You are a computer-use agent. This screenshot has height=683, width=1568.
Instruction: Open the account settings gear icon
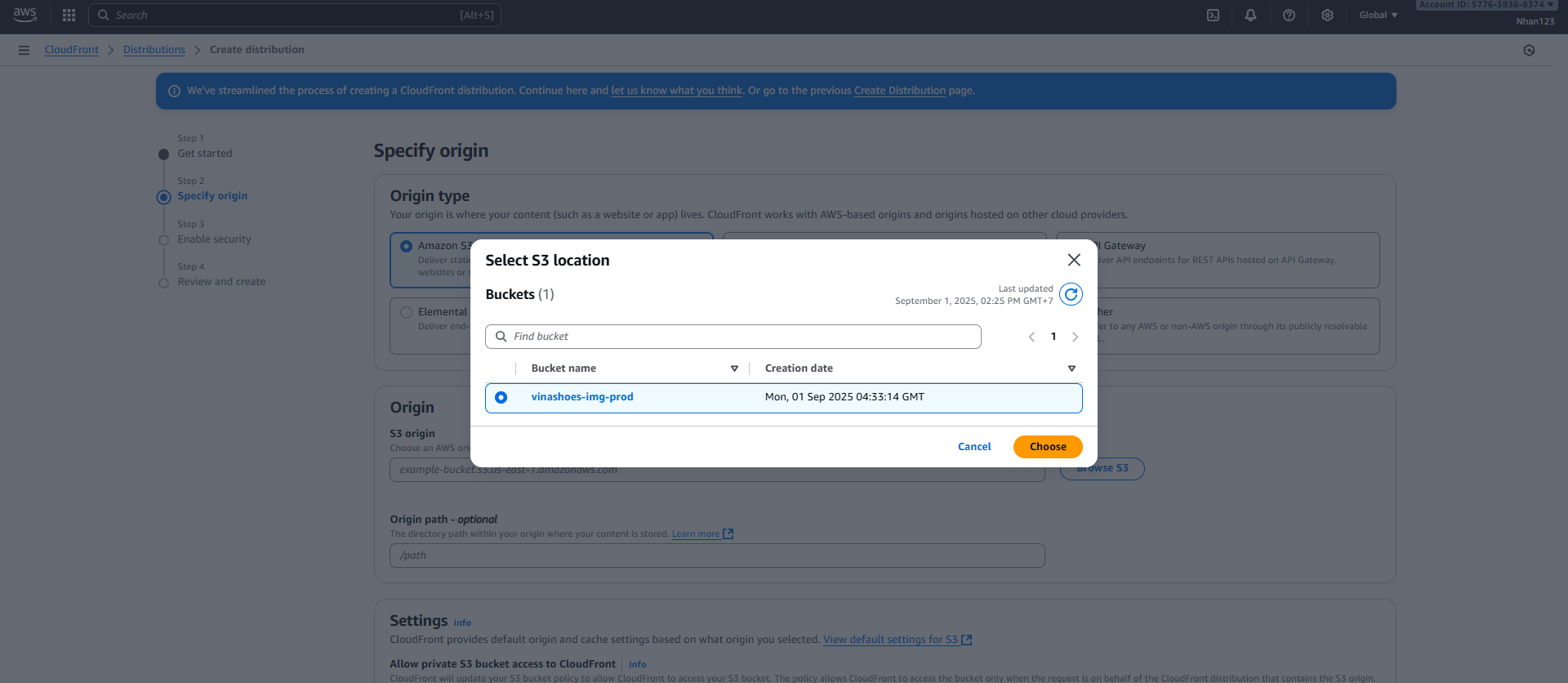[1327, 15]
